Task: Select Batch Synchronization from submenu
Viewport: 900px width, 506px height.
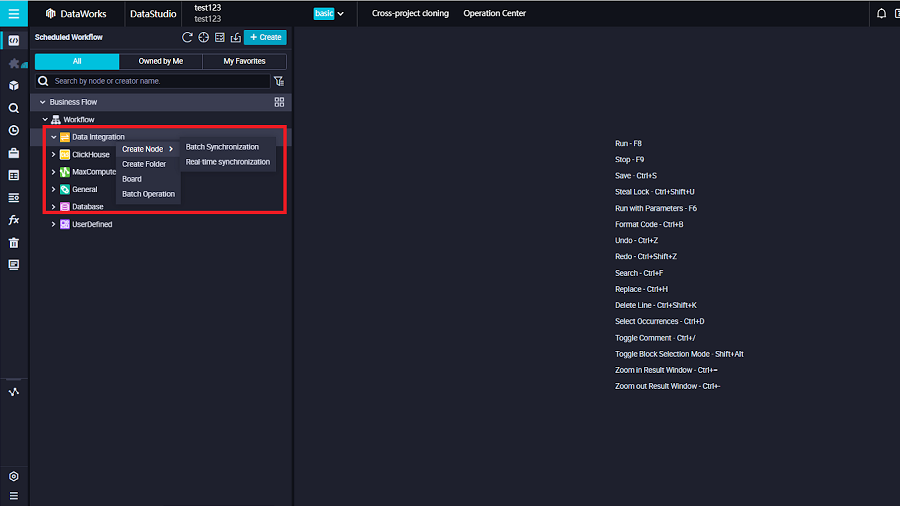Action: pyautogui.click(x=222, y=147)
